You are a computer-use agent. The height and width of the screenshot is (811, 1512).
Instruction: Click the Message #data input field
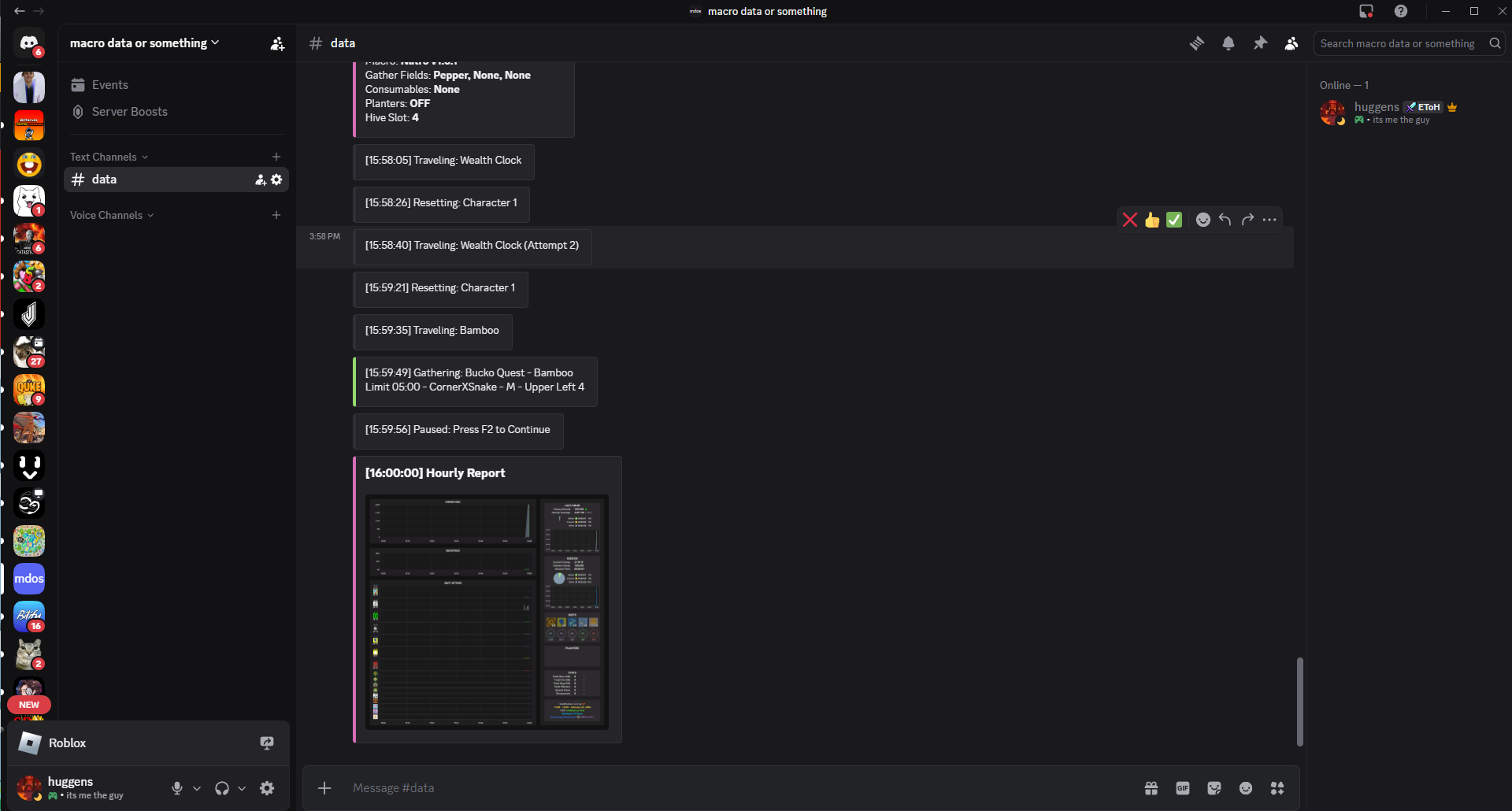click(x=551, y=787)
